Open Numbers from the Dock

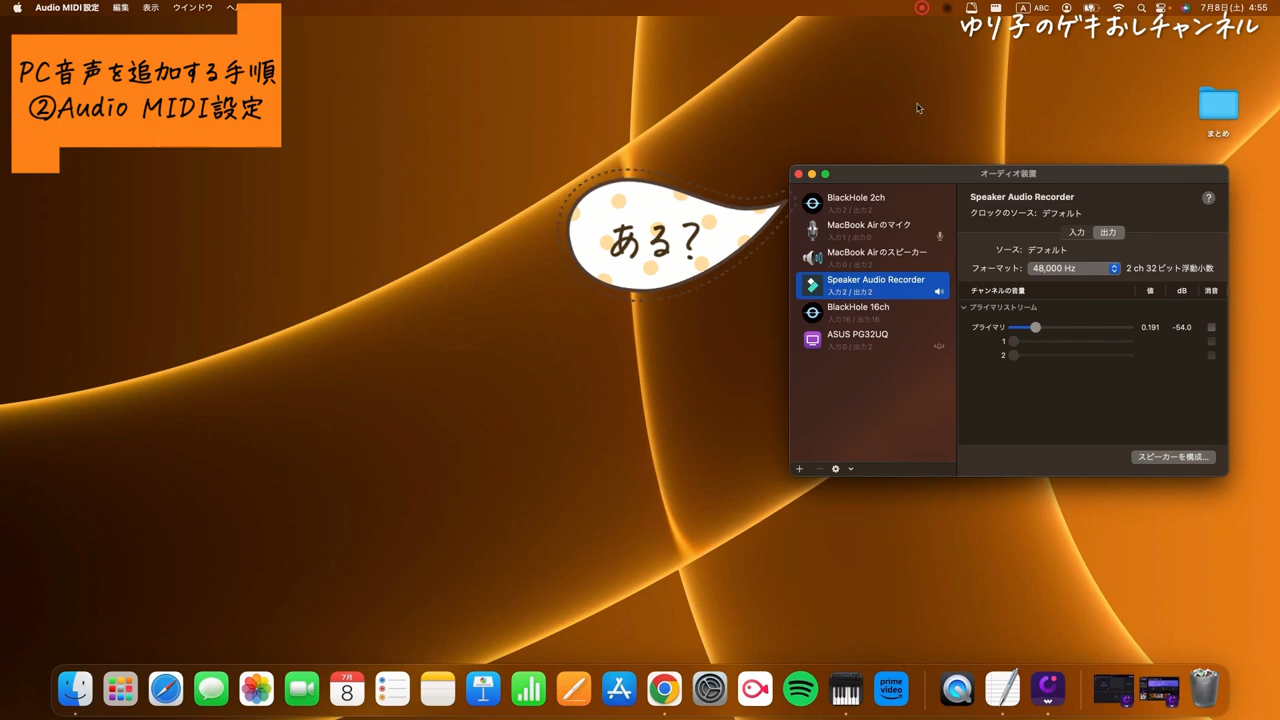coord(528,689)
